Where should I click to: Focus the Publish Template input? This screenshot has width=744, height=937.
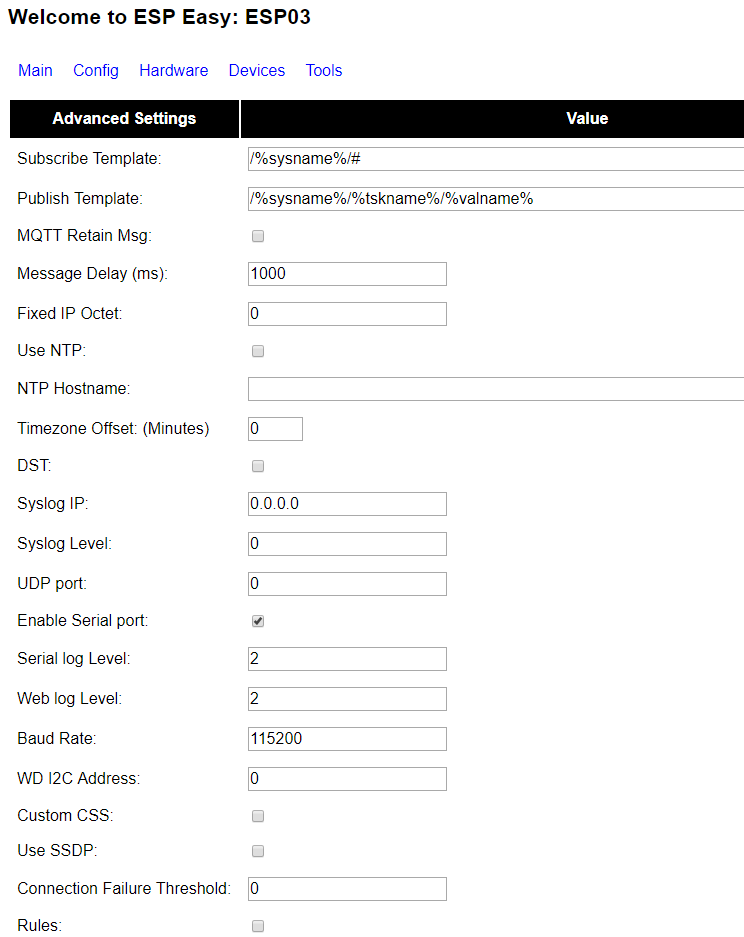[496, 199]
